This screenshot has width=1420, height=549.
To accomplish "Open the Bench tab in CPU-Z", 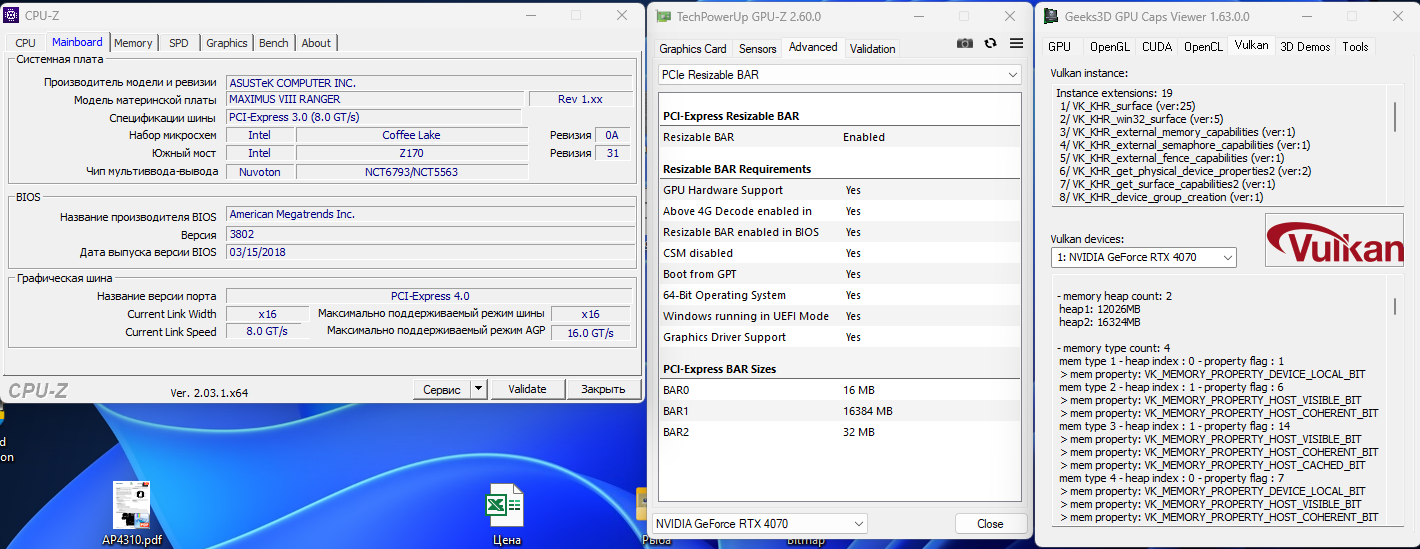I will coord(273,43).
